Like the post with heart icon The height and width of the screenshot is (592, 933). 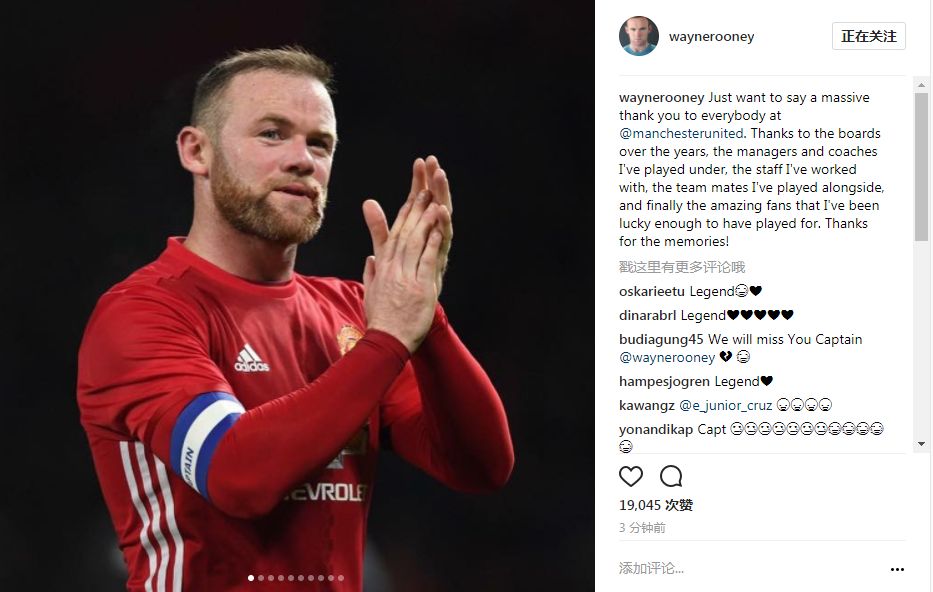(x=631, y=476)
